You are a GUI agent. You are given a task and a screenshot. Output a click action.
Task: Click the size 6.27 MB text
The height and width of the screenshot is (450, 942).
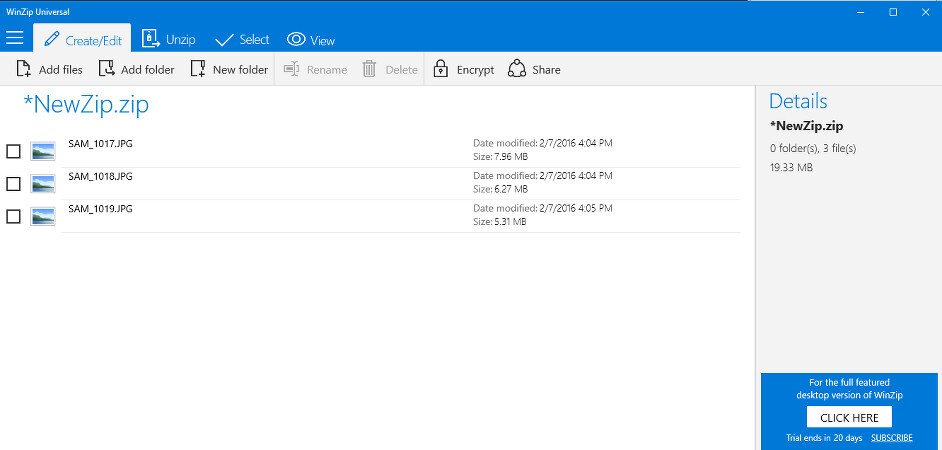click(500, 189)
